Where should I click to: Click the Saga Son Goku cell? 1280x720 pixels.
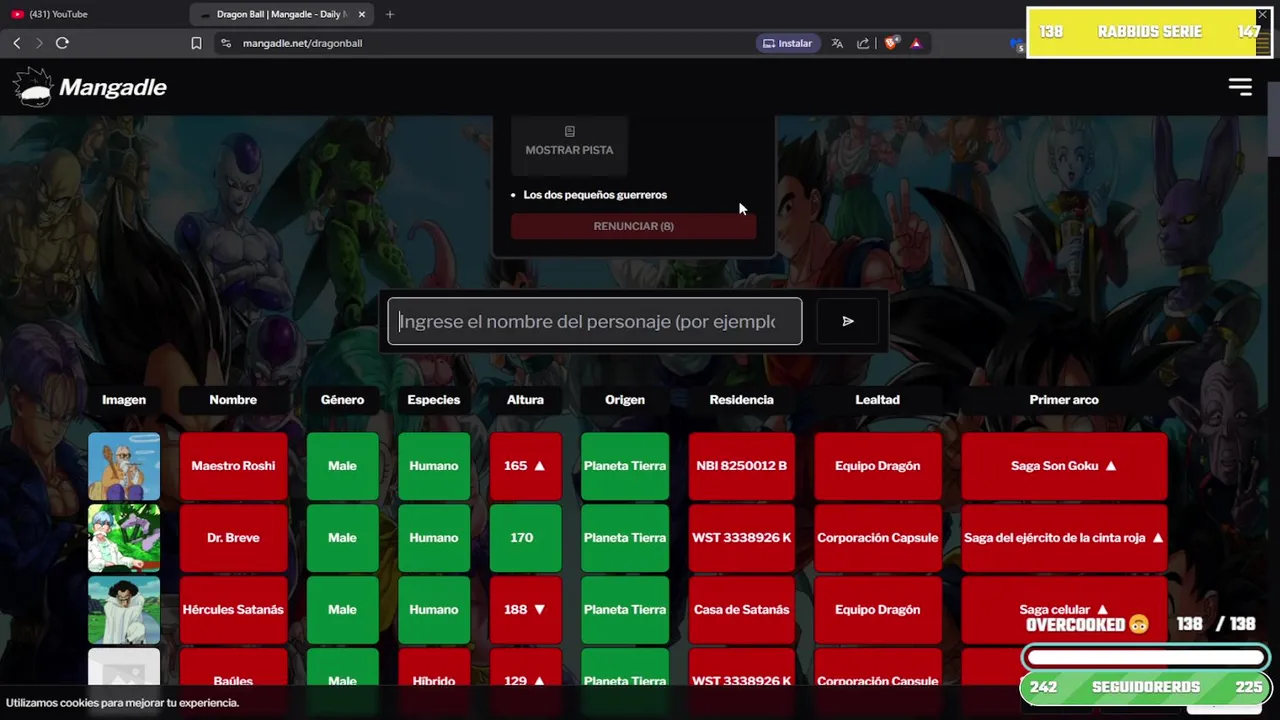click(x=1064, y=466)
